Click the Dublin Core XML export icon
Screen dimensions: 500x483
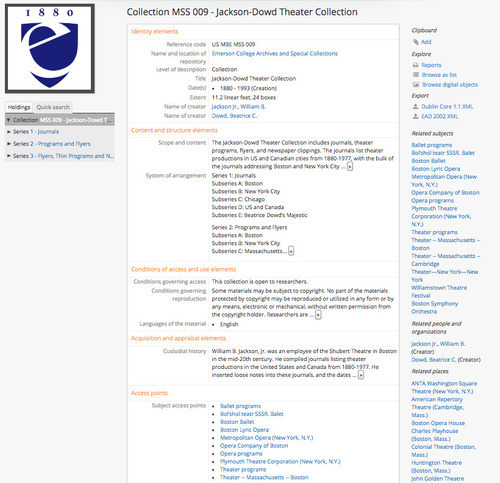pyautogui.click(x=416, y=107)
